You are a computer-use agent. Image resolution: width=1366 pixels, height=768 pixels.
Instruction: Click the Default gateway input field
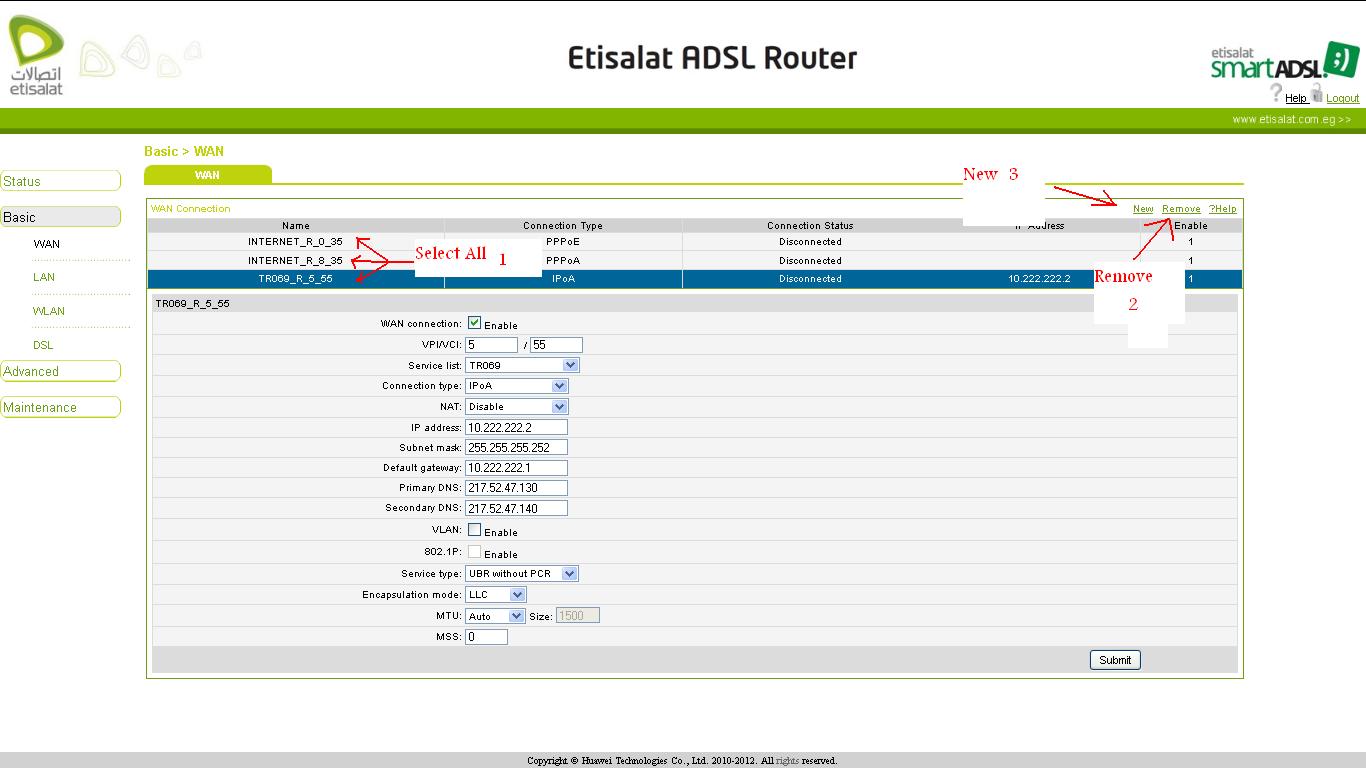[x=517, y=468]
